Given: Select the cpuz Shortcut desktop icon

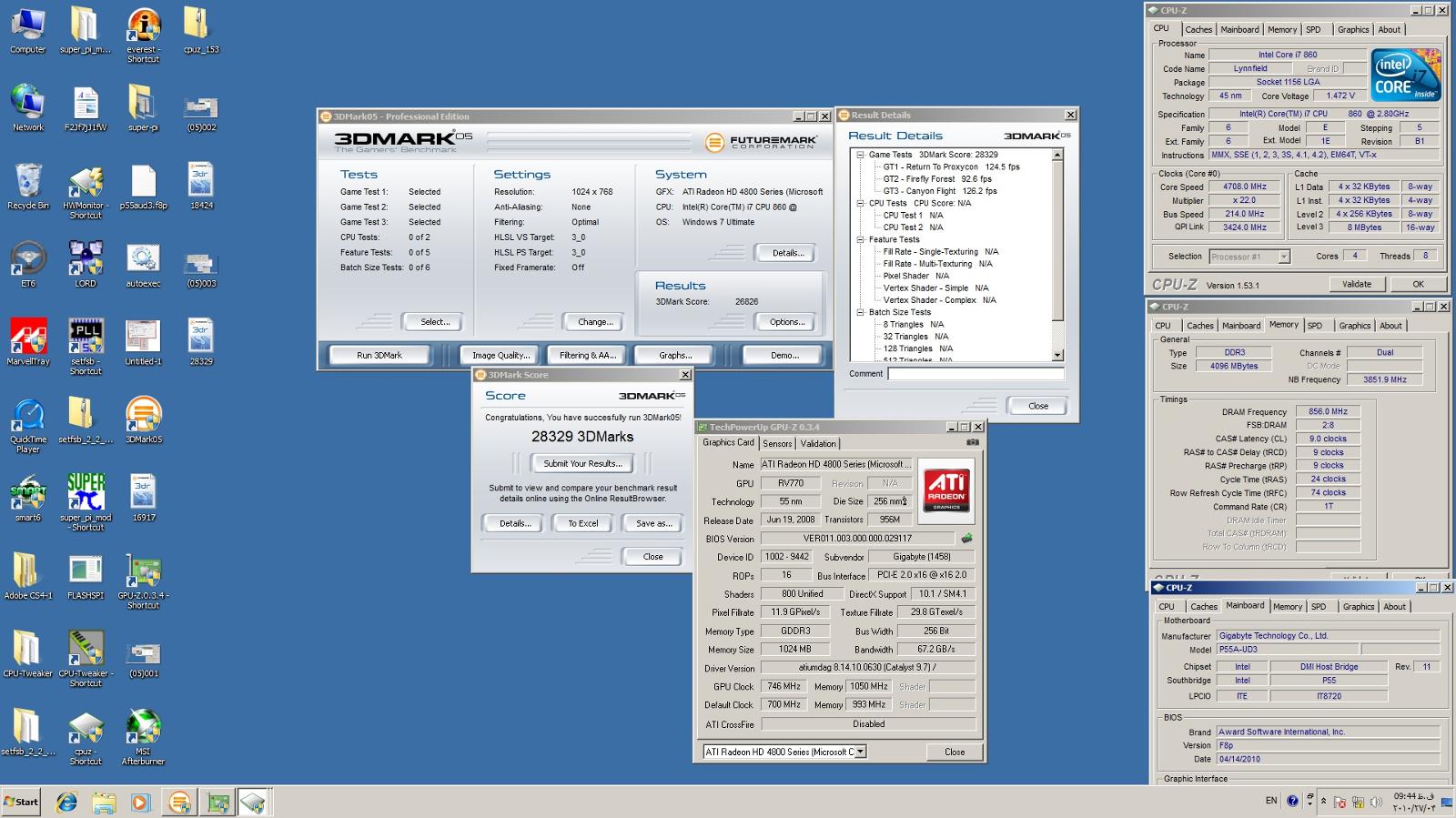Looking at the screenshot, I should [86, 738].
